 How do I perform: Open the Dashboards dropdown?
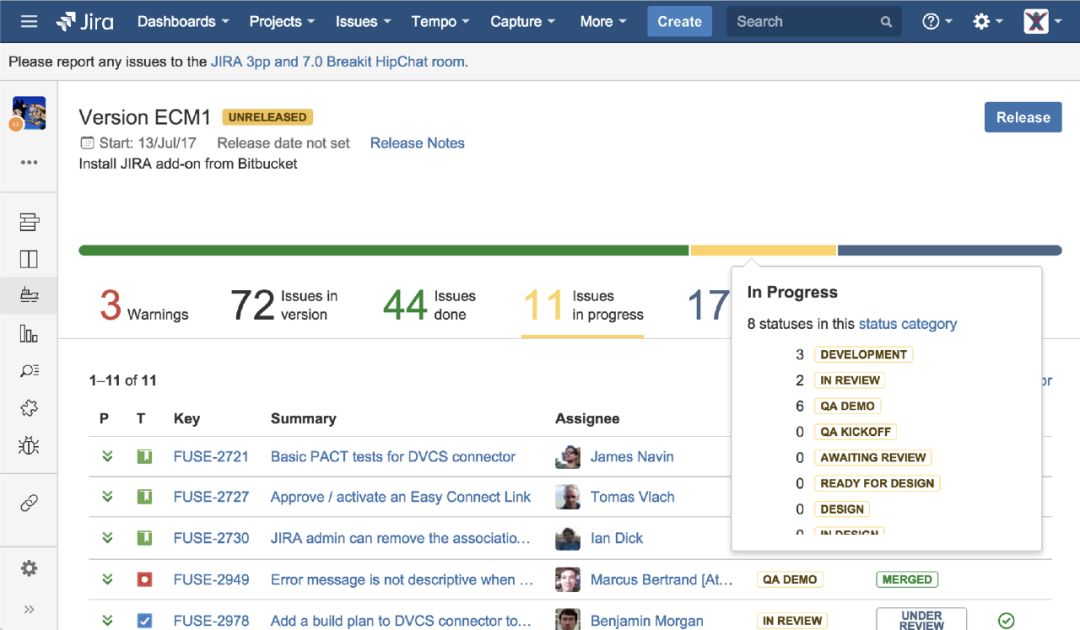[176, 21]
